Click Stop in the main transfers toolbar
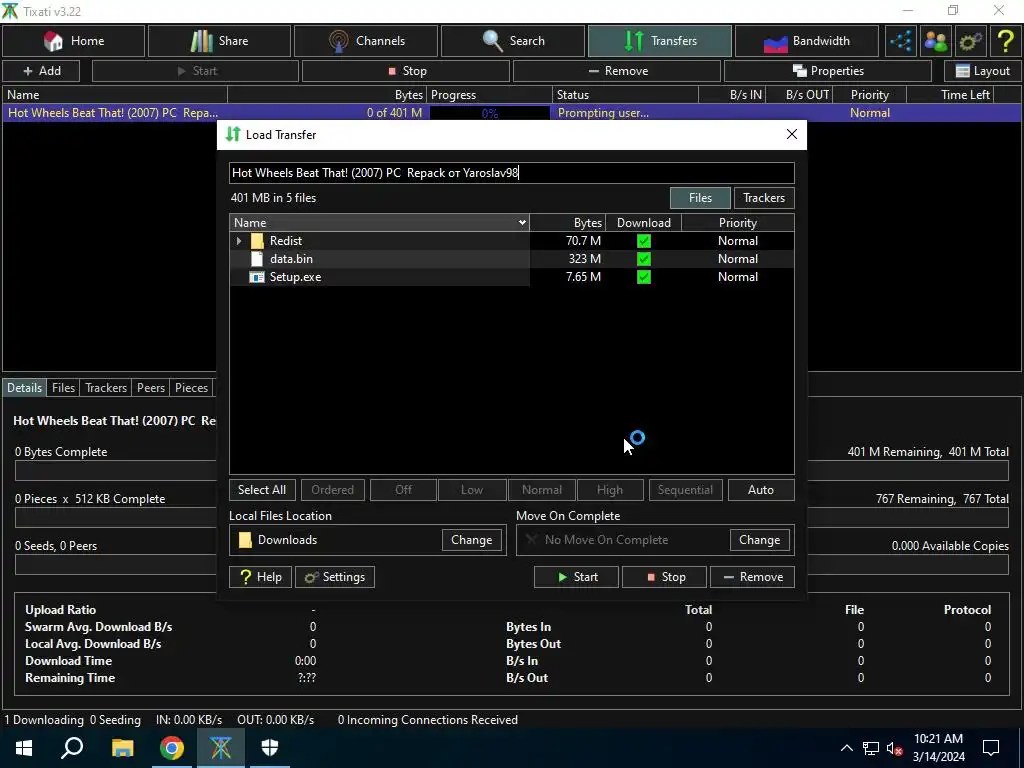This screenshot has height=768, width=1024. pyautogui.click(x=406, y=71)
